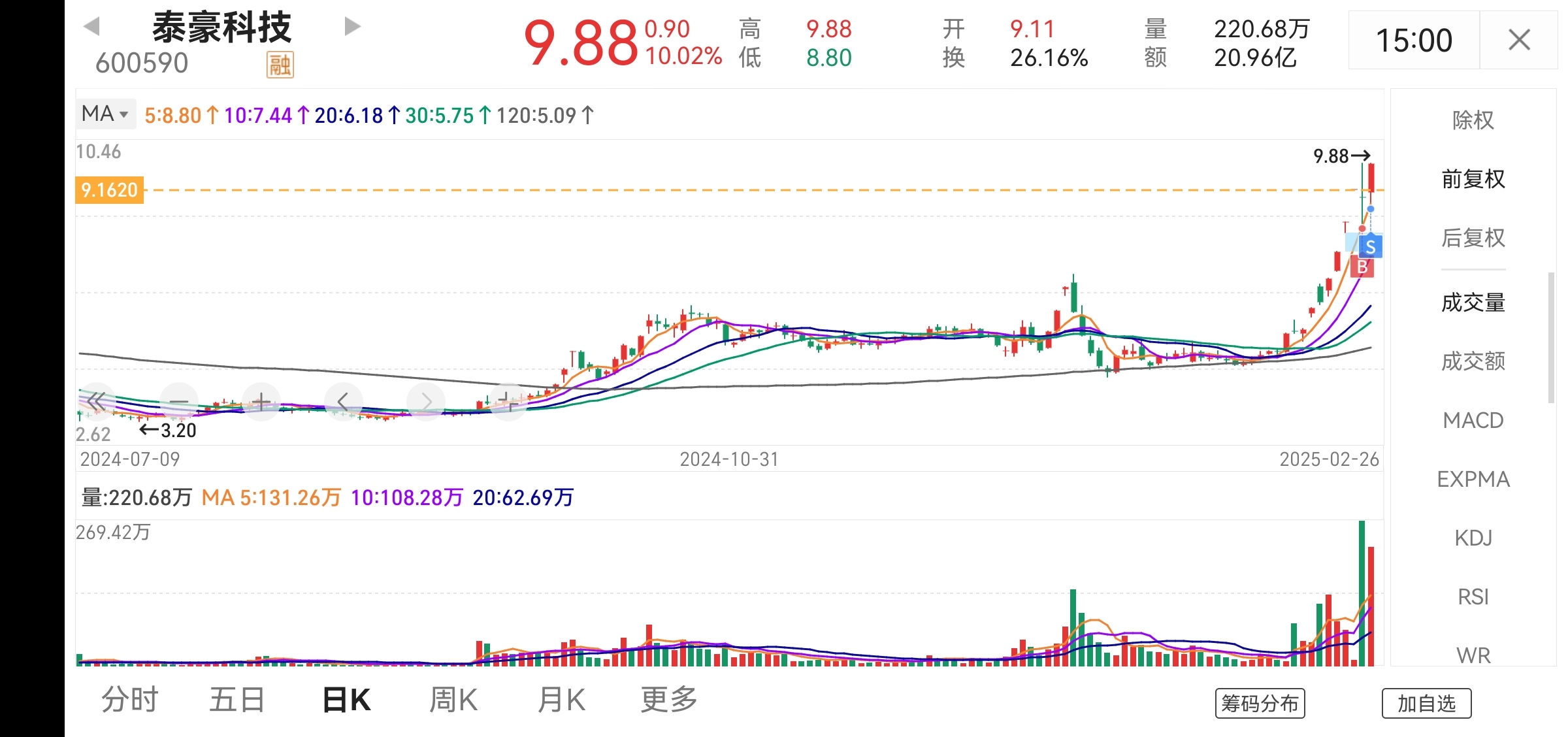Go to previous stock with left triangle arrow
Viewport: 1568px width, 737px height.
pyautogui.click(x=92, y=27)
